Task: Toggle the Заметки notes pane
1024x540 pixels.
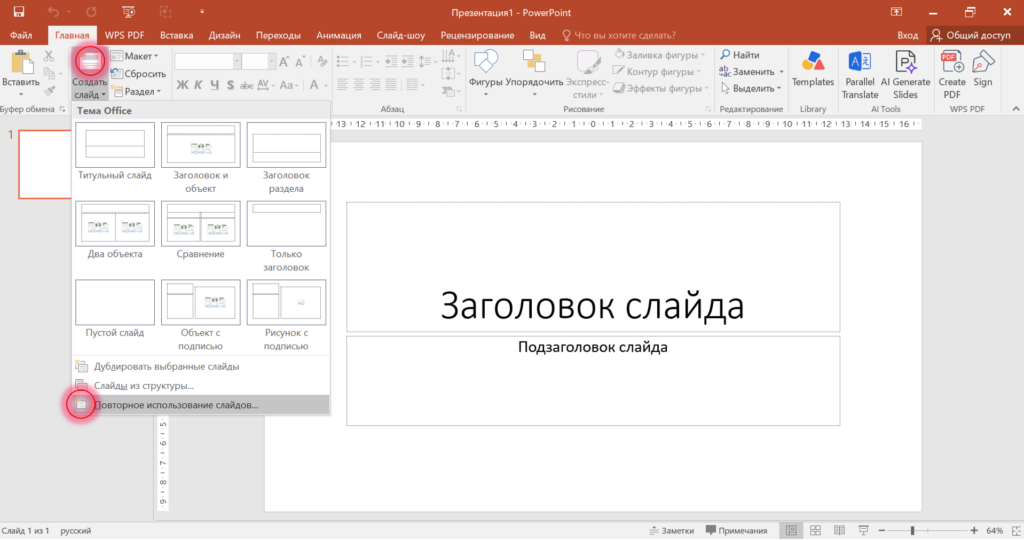Action: pyautogui.click(x=671, y=530)
